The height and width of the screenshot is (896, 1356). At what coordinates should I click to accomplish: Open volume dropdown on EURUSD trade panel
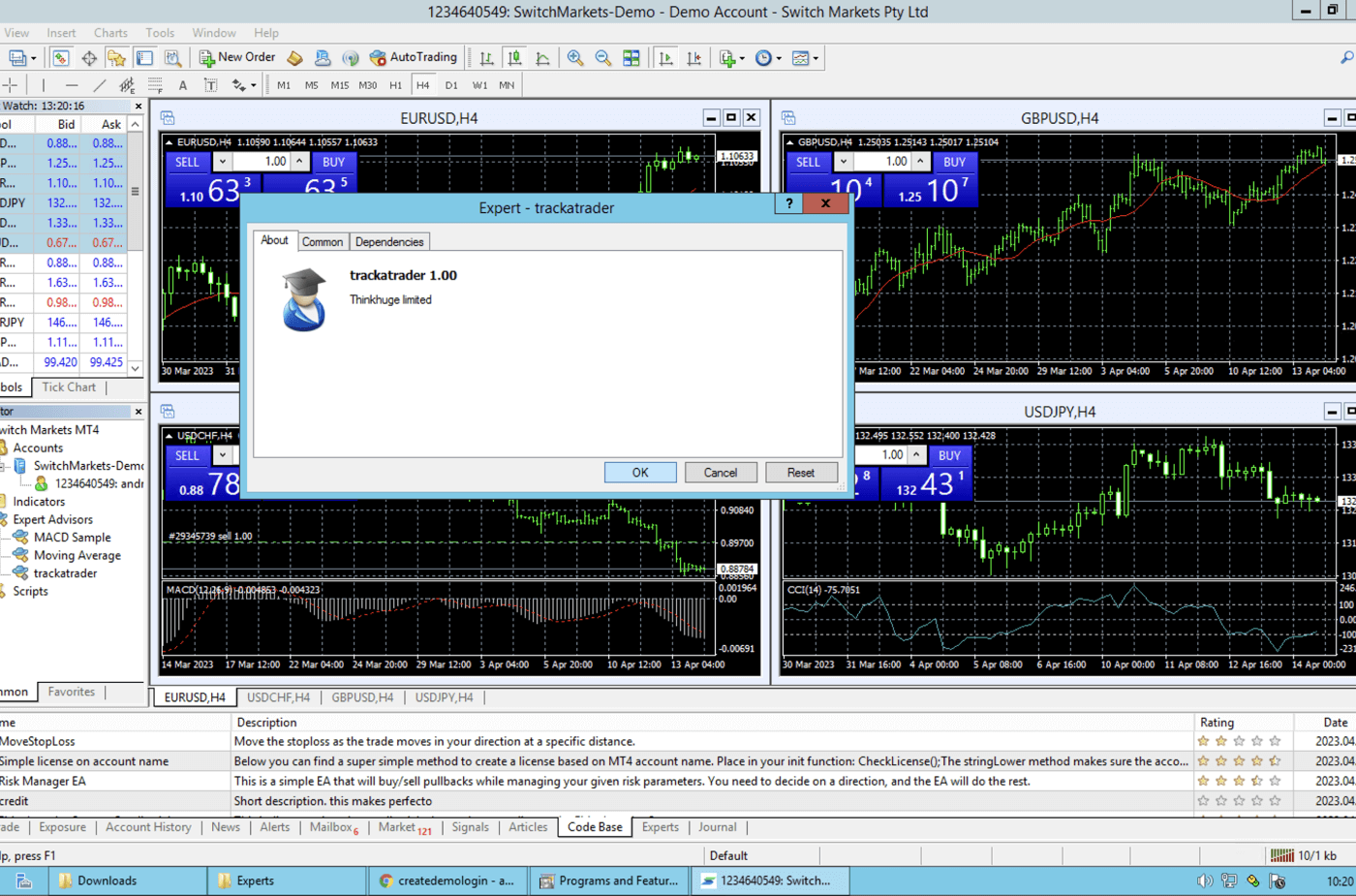point(223,162)
